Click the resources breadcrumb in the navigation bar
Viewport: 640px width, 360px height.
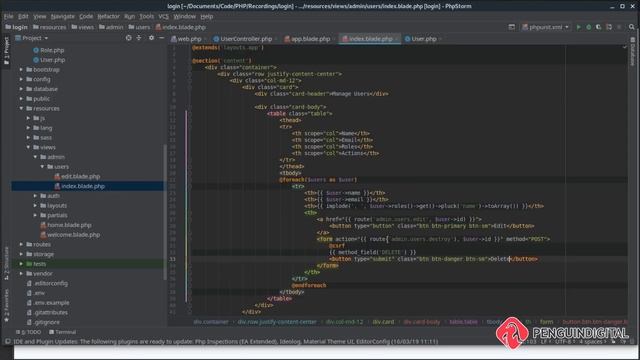[49, 27]
